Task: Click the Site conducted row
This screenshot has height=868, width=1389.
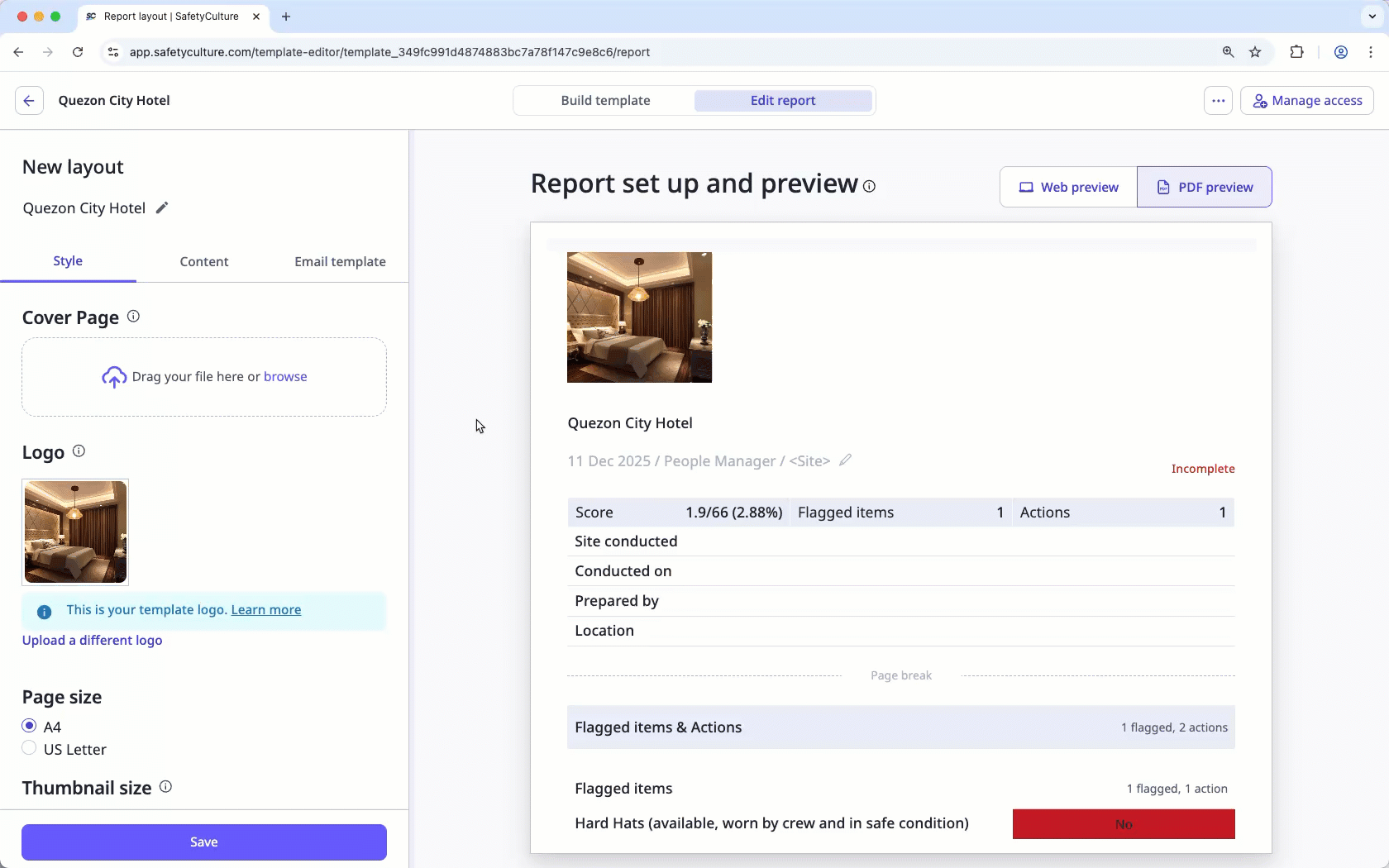Action: click(x=901, y=541)
